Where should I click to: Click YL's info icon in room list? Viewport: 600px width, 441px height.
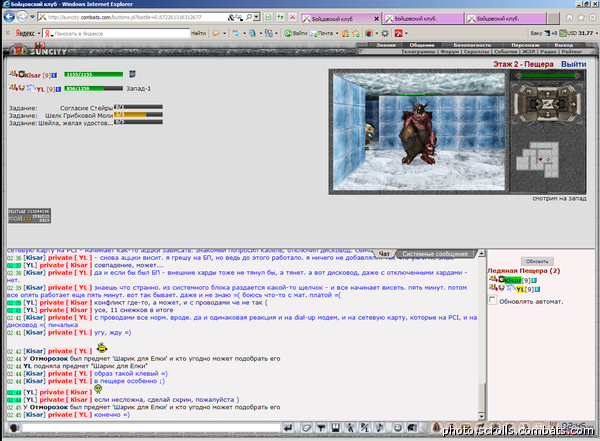click(537, 289)
